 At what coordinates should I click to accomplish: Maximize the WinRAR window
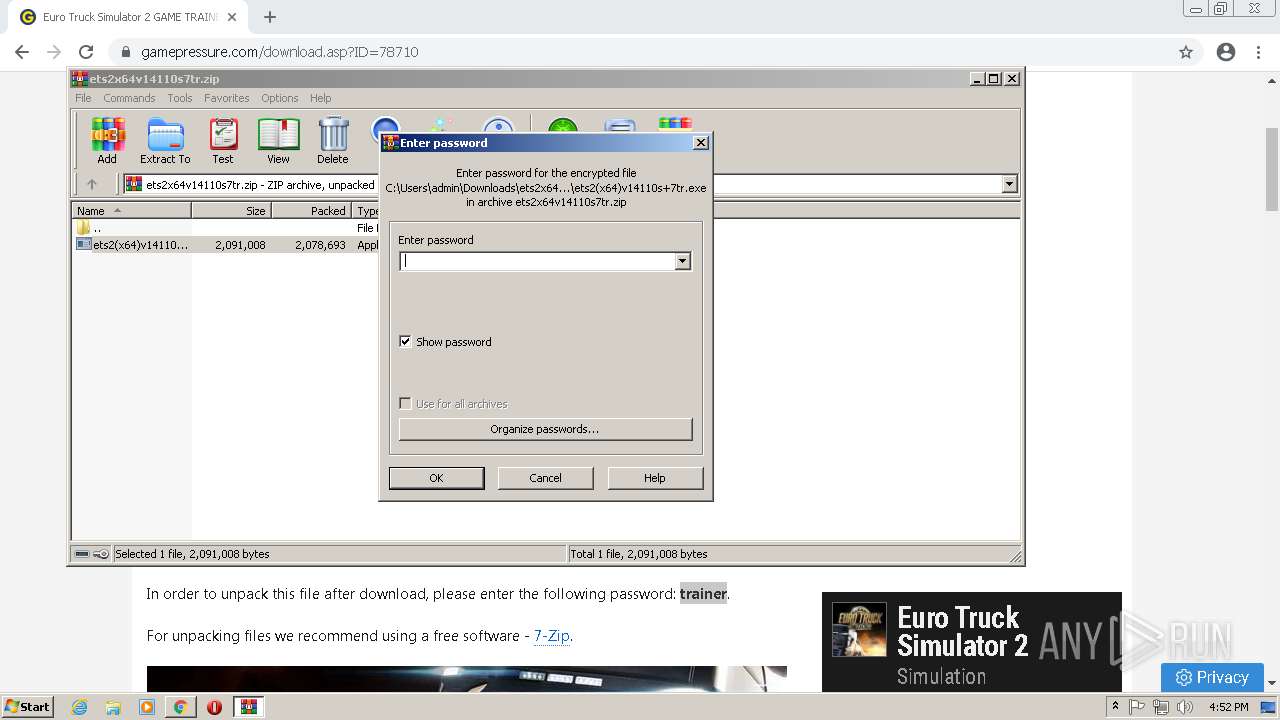(x=994, y=78)
